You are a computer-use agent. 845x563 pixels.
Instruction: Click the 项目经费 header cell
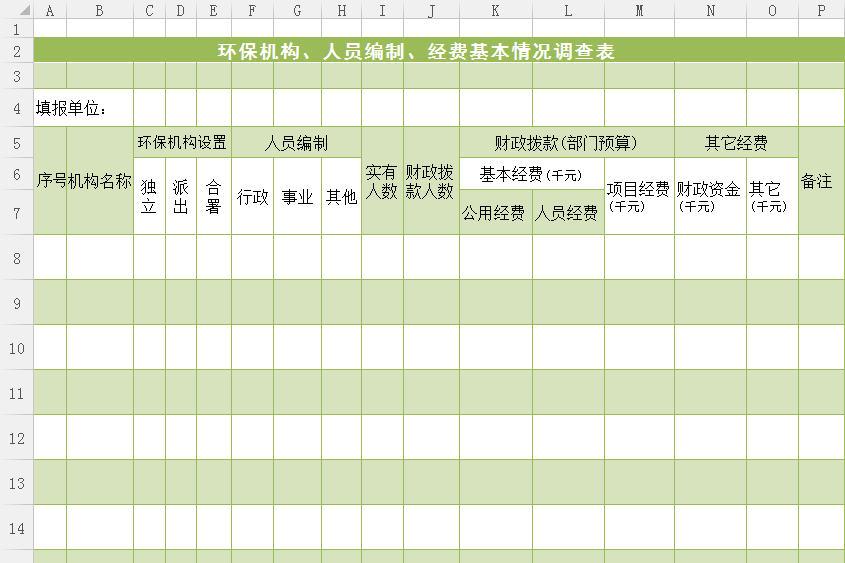coord(639,196)
